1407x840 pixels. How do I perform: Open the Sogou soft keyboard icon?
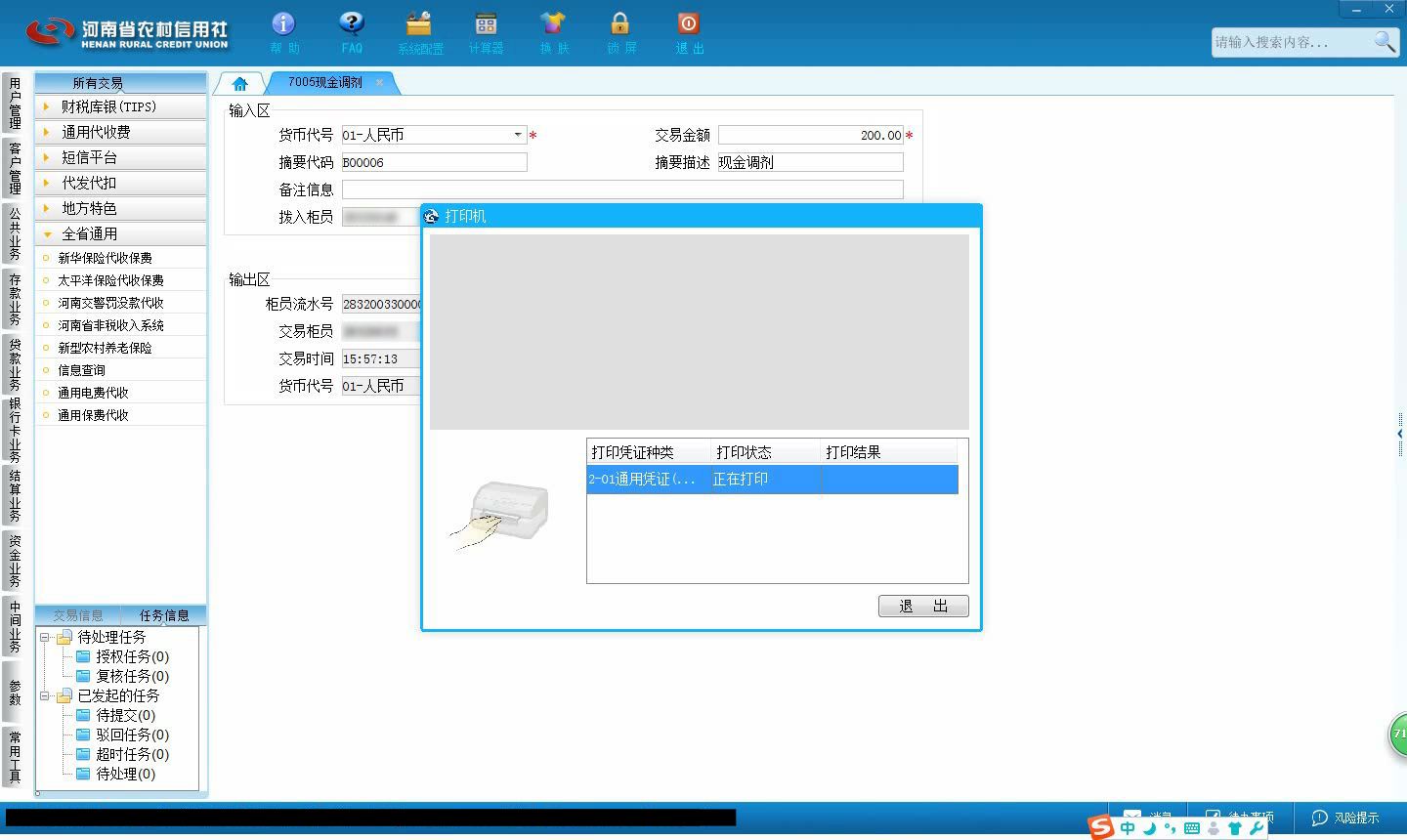point(1191,828)
